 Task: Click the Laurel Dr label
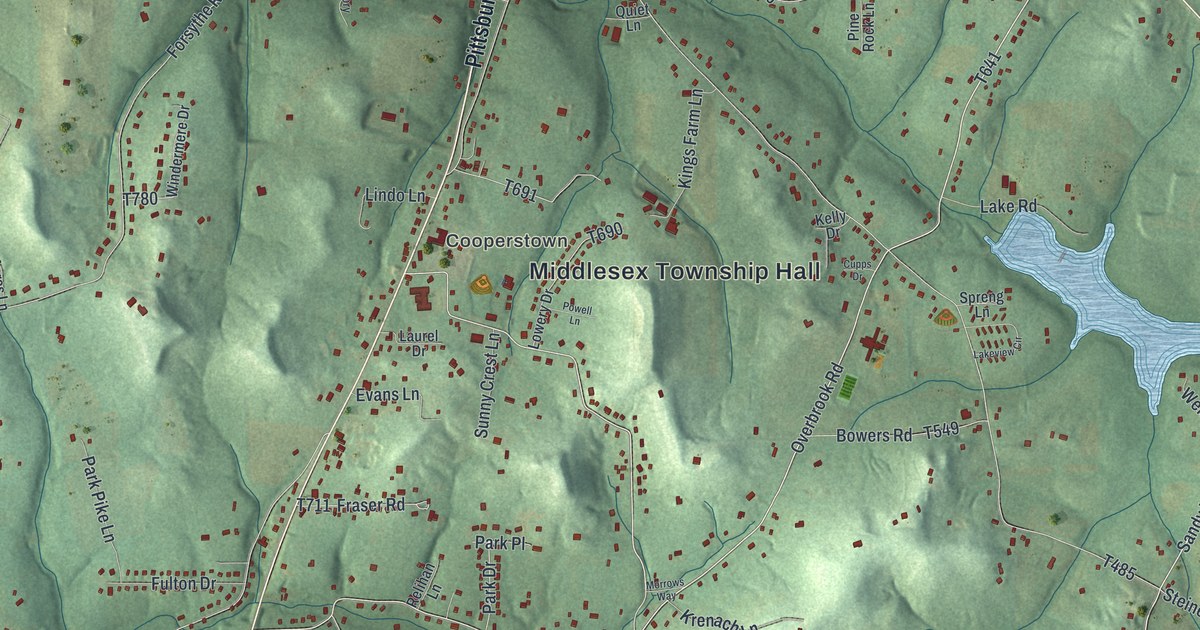(x=418, y=343)
